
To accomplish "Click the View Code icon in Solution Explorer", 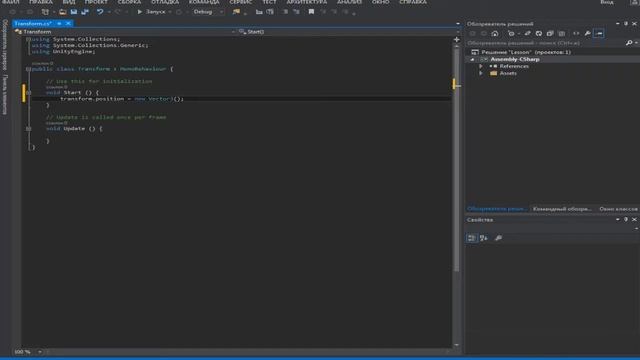I will (x=576, y=33).
